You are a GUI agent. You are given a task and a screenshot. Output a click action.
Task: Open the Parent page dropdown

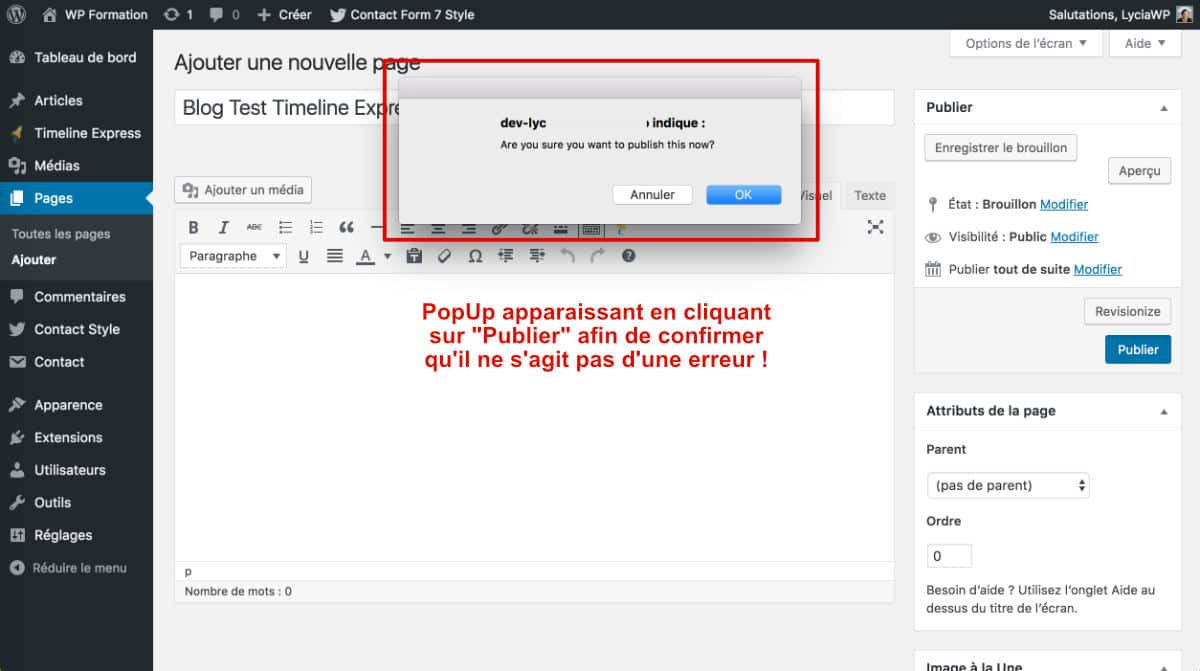pos(1007,485)
